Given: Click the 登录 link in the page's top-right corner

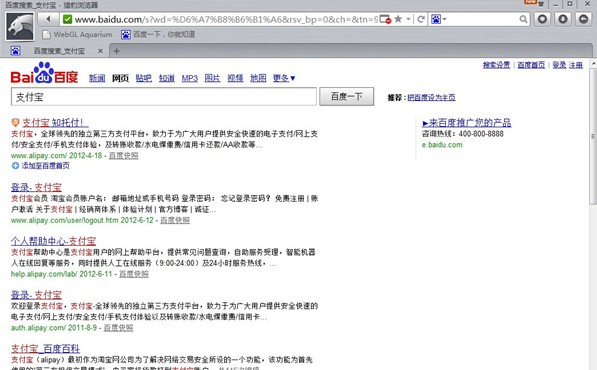Looking at the screenshot, I should (x=559, y=65).
